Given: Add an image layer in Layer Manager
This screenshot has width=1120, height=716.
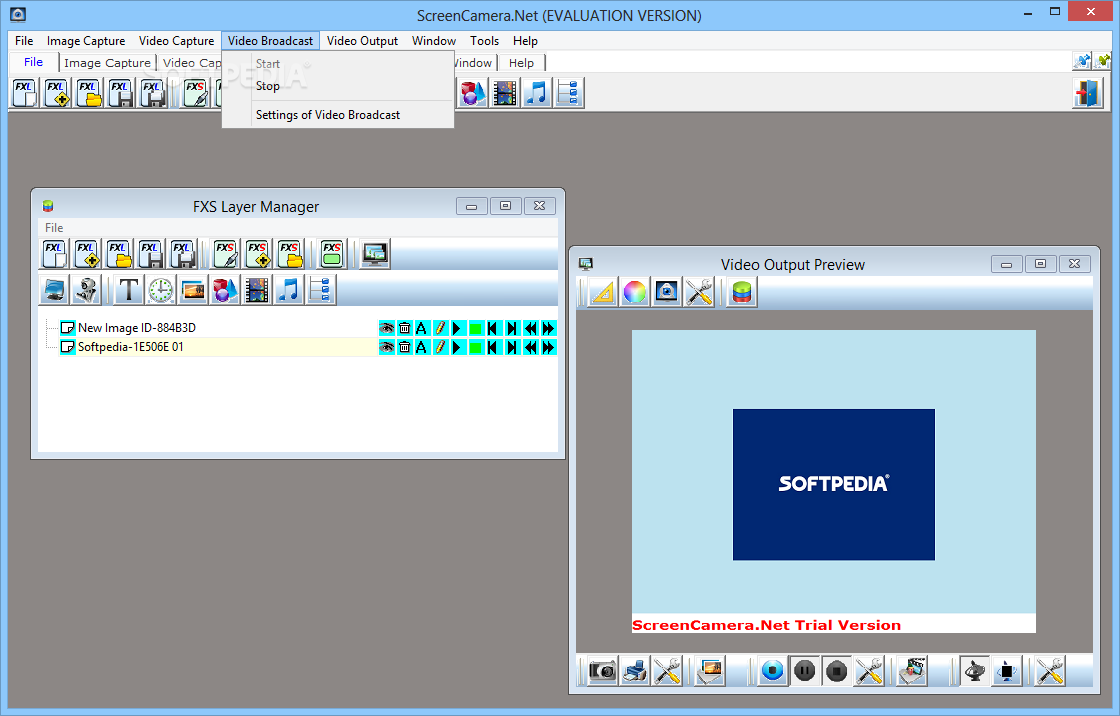Looking at the screenshot, I should tap(193, 290).
